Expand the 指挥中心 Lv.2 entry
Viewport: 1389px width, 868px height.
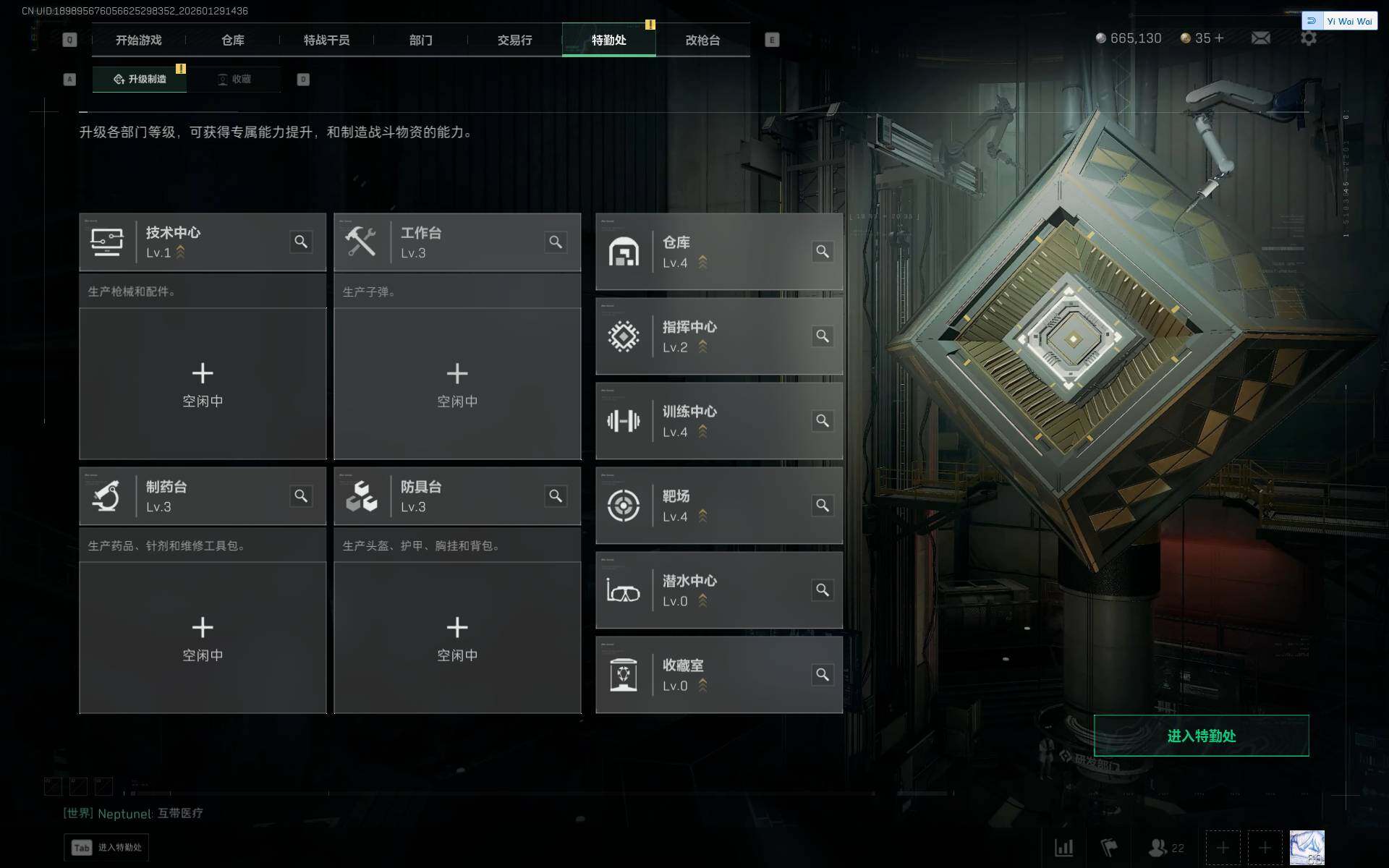pyautogui.click(x=719, y=336)
